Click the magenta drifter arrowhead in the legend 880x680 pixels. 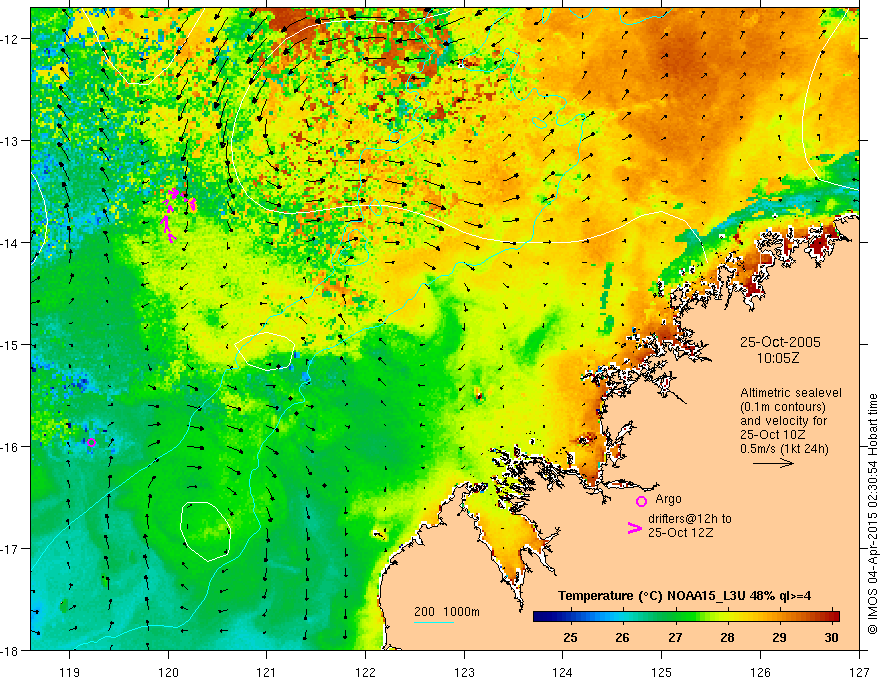tap(635, 528)
